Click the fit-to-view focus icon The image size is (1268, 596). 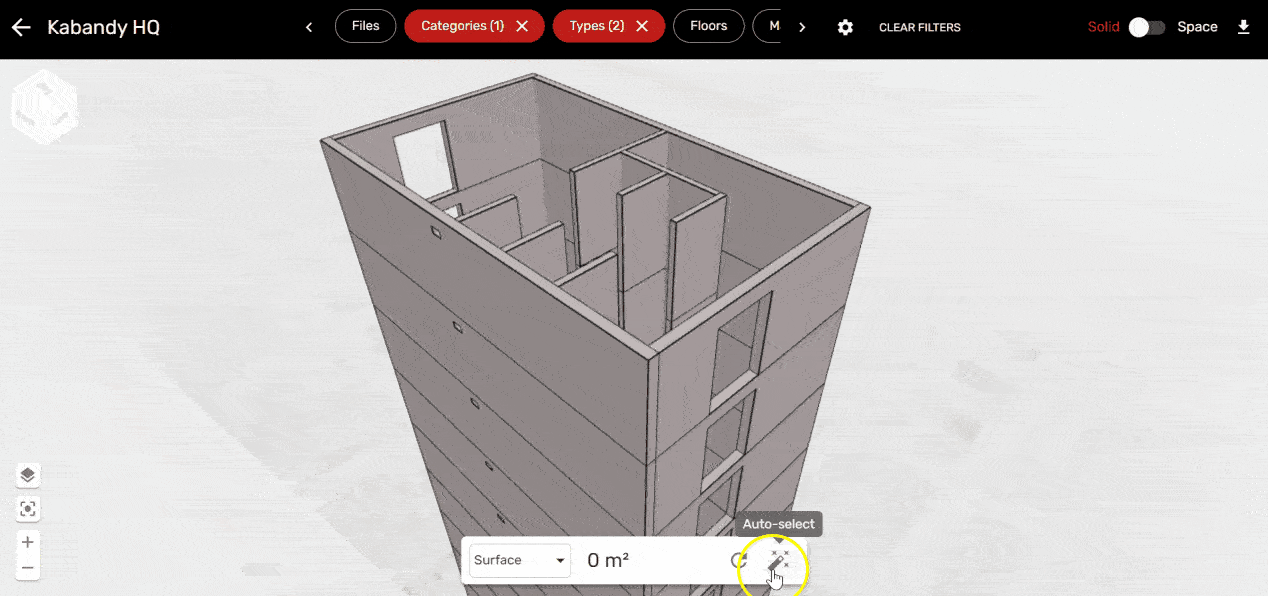[x=28, y=509]
